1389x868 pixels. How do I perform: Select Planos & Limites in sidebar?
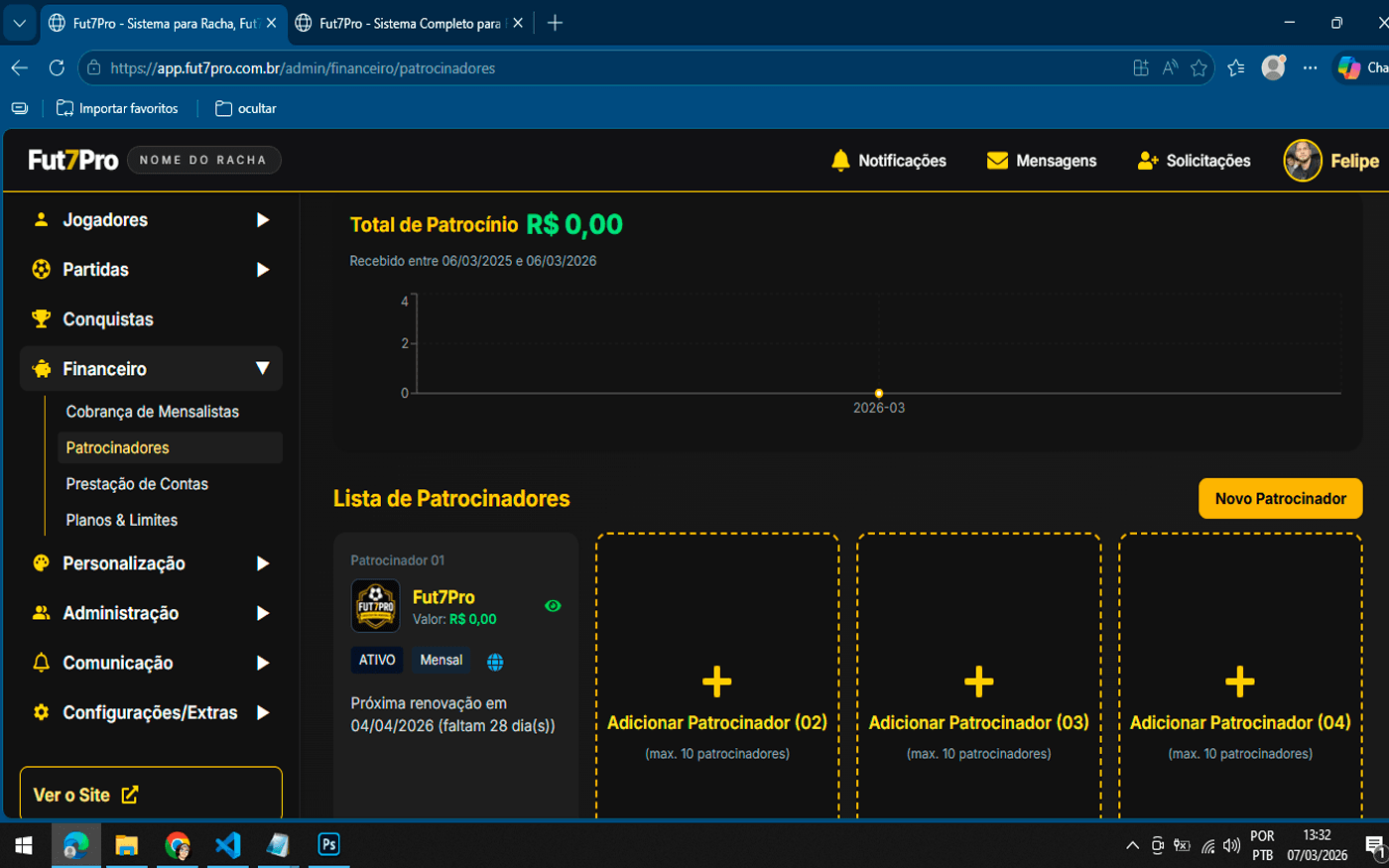point(122,520)
